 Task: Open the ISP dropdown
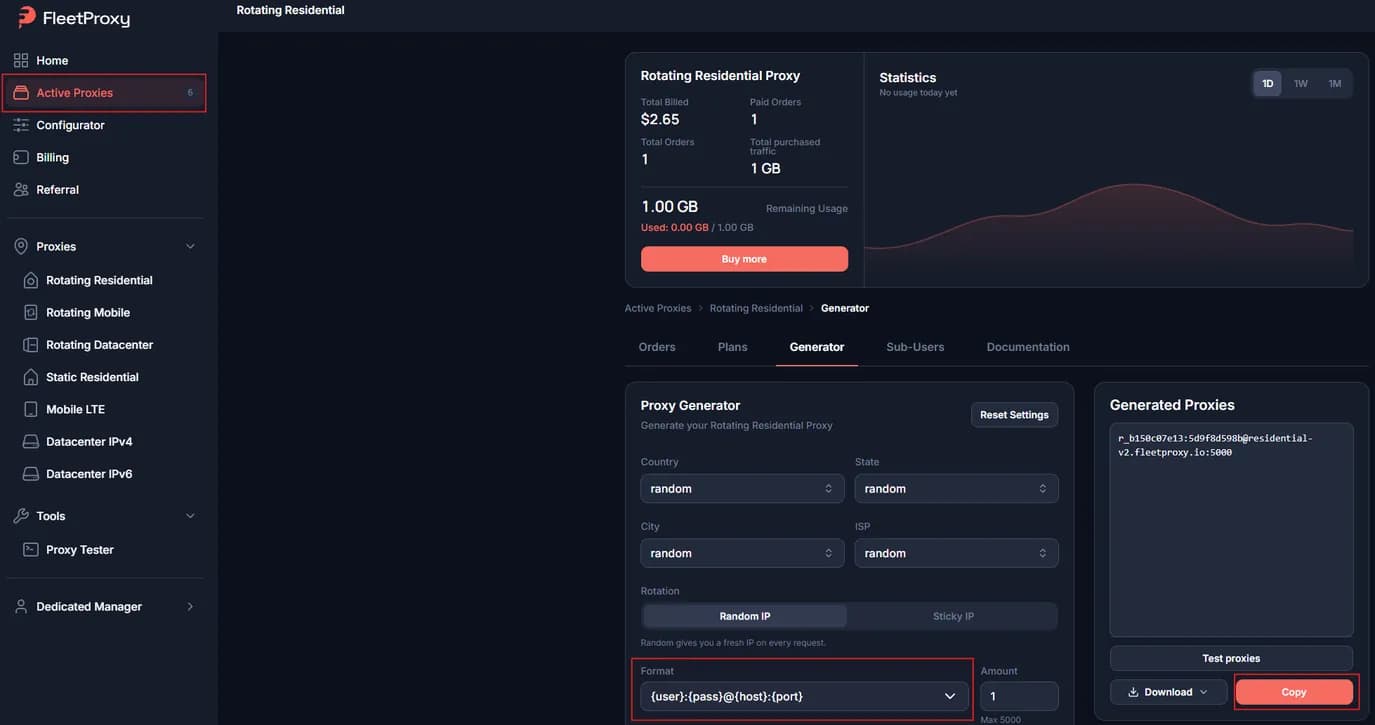956,553
